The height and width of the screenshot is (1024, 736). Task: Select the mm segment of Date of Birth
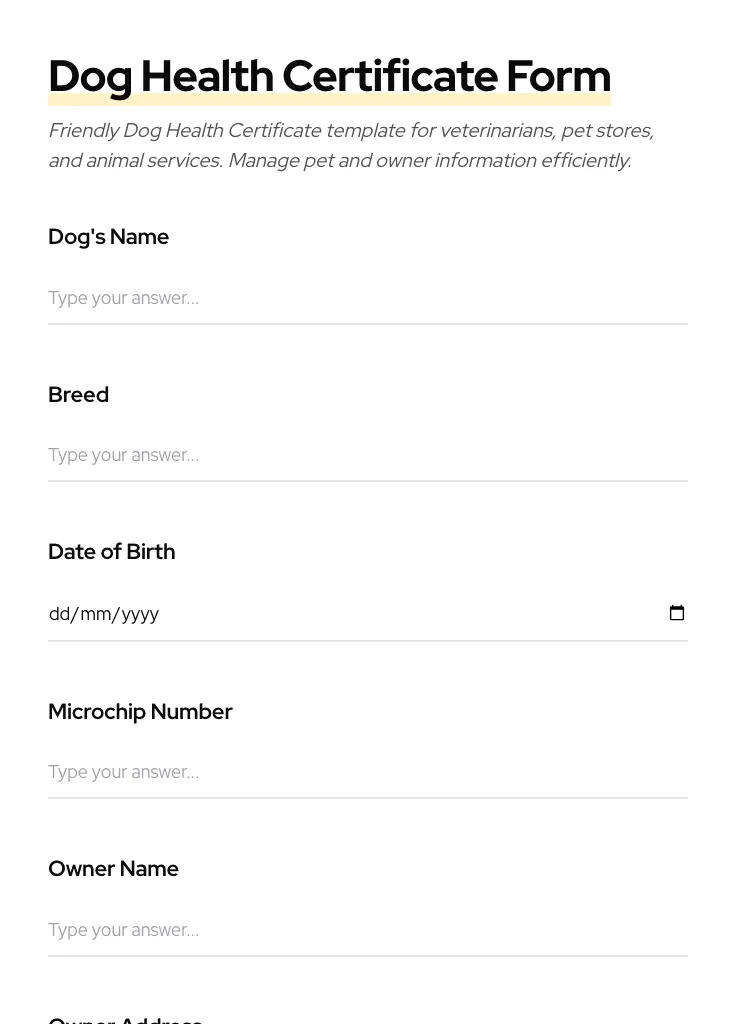click(x=95, y=614)
